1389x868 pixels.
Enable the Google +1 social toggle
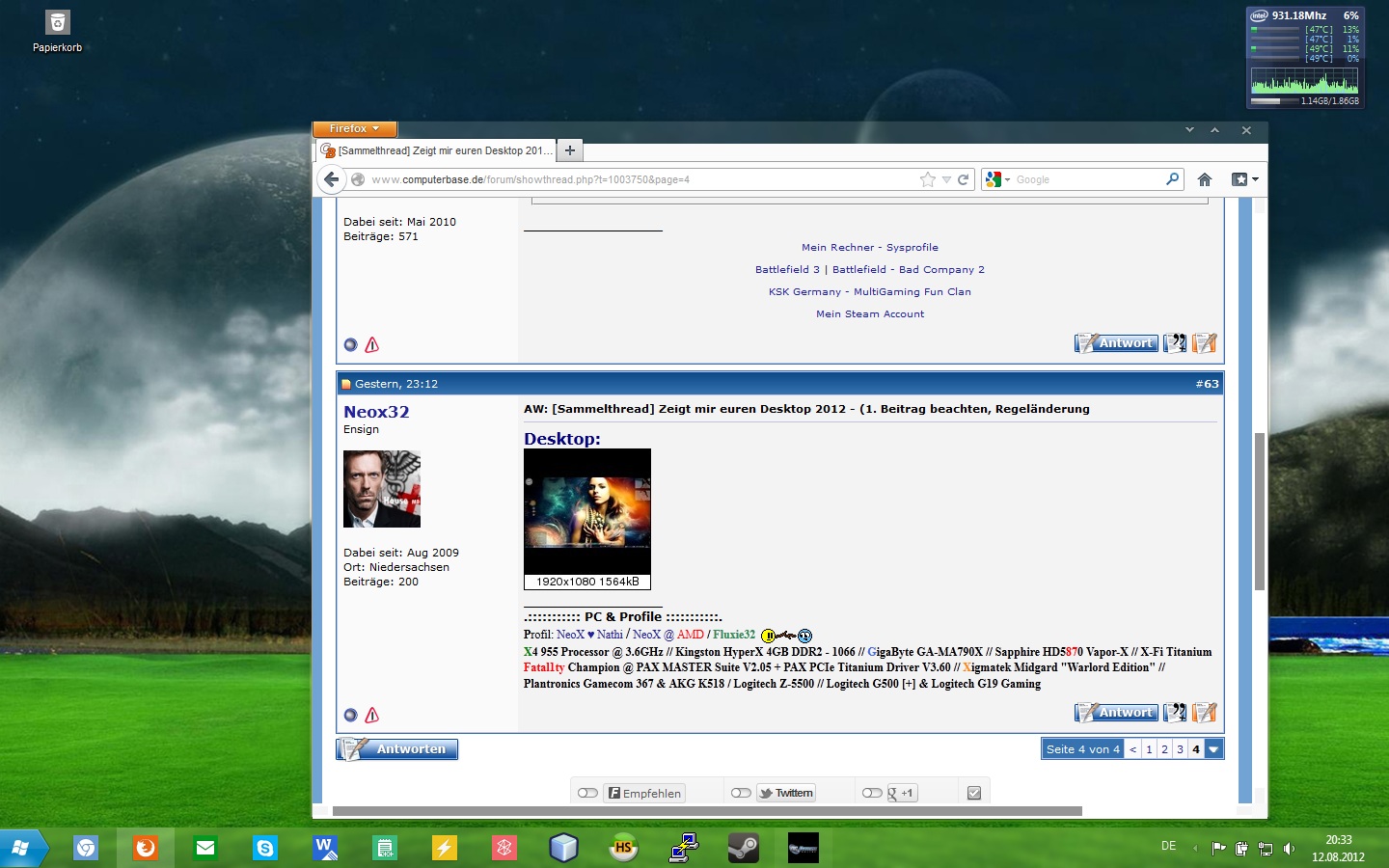(x=872, y=793)
